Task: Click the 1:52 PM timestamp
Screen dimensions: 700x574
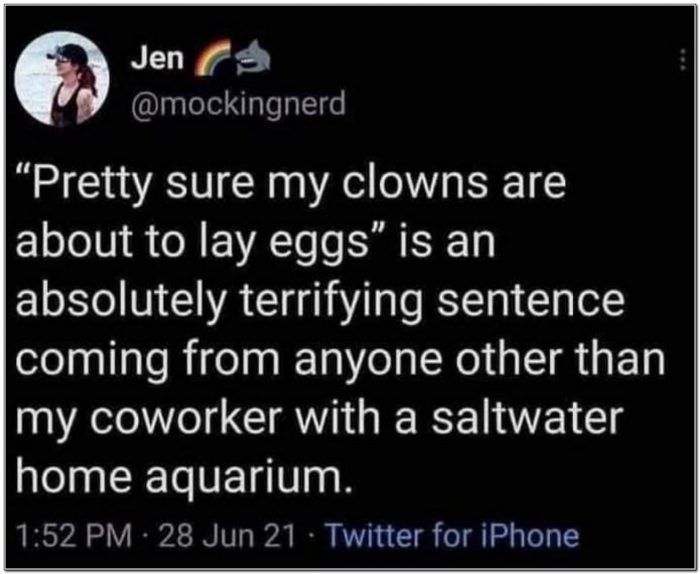Action: coord(73,535)
